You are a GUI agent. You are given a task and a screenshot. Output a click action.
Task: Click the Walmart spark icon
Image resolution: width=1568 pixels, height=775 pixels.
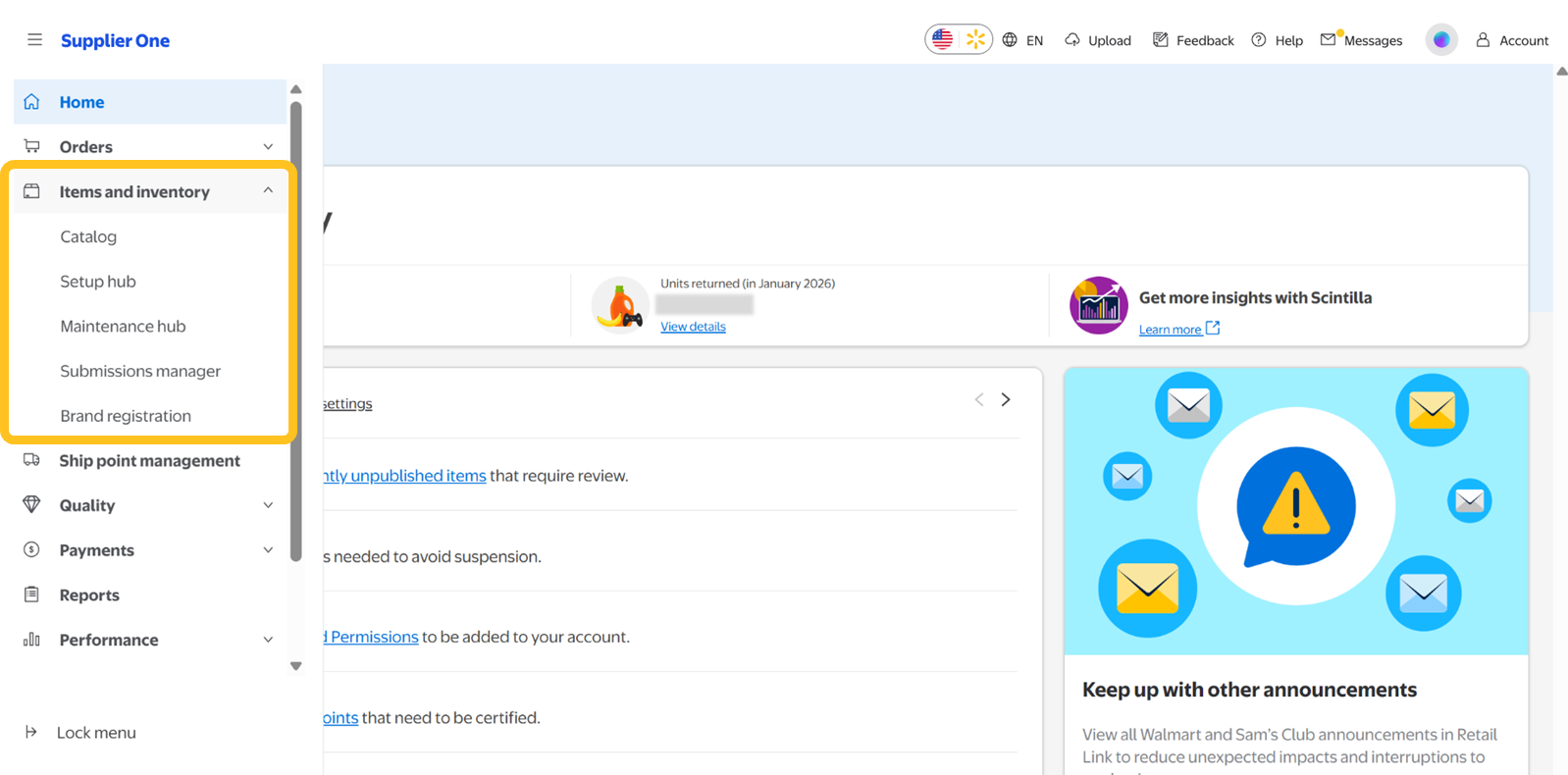pyautogui.click(x=975, y=39)
